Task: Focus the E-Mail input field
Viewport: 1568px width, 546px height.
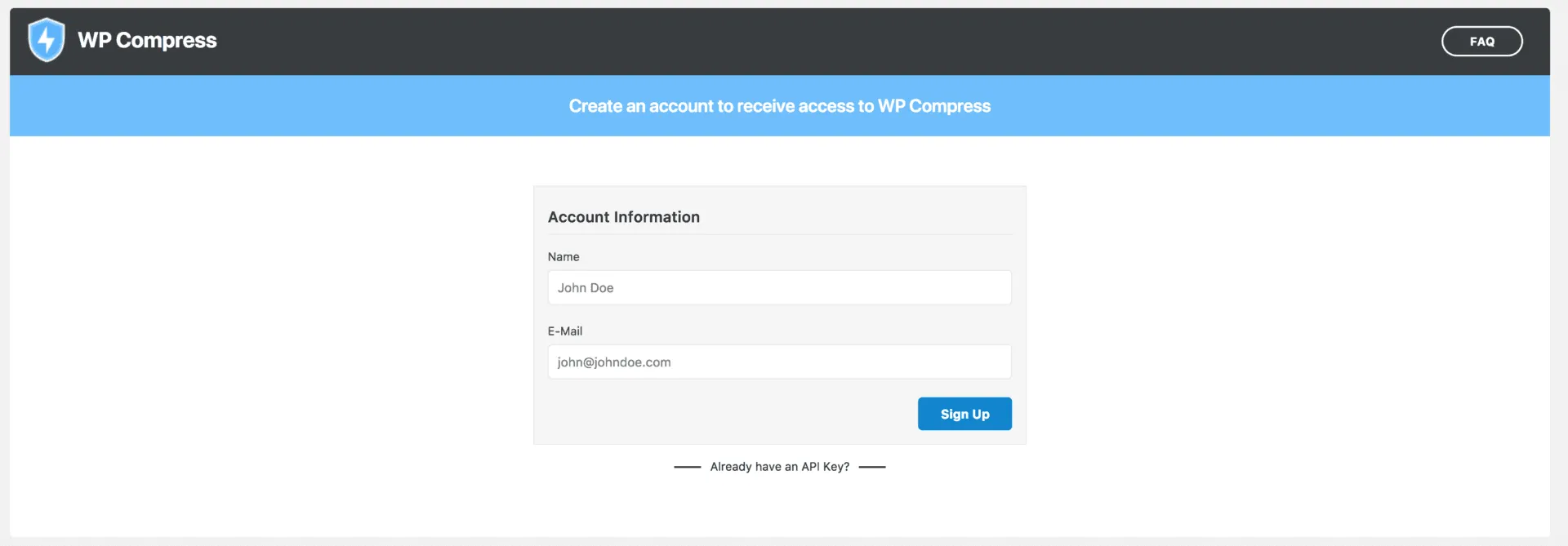Action: [x=779, y=362]
